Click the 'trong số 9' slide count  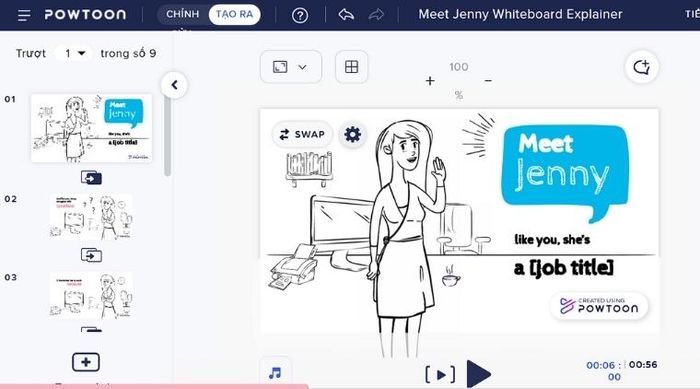pos(128,54)
